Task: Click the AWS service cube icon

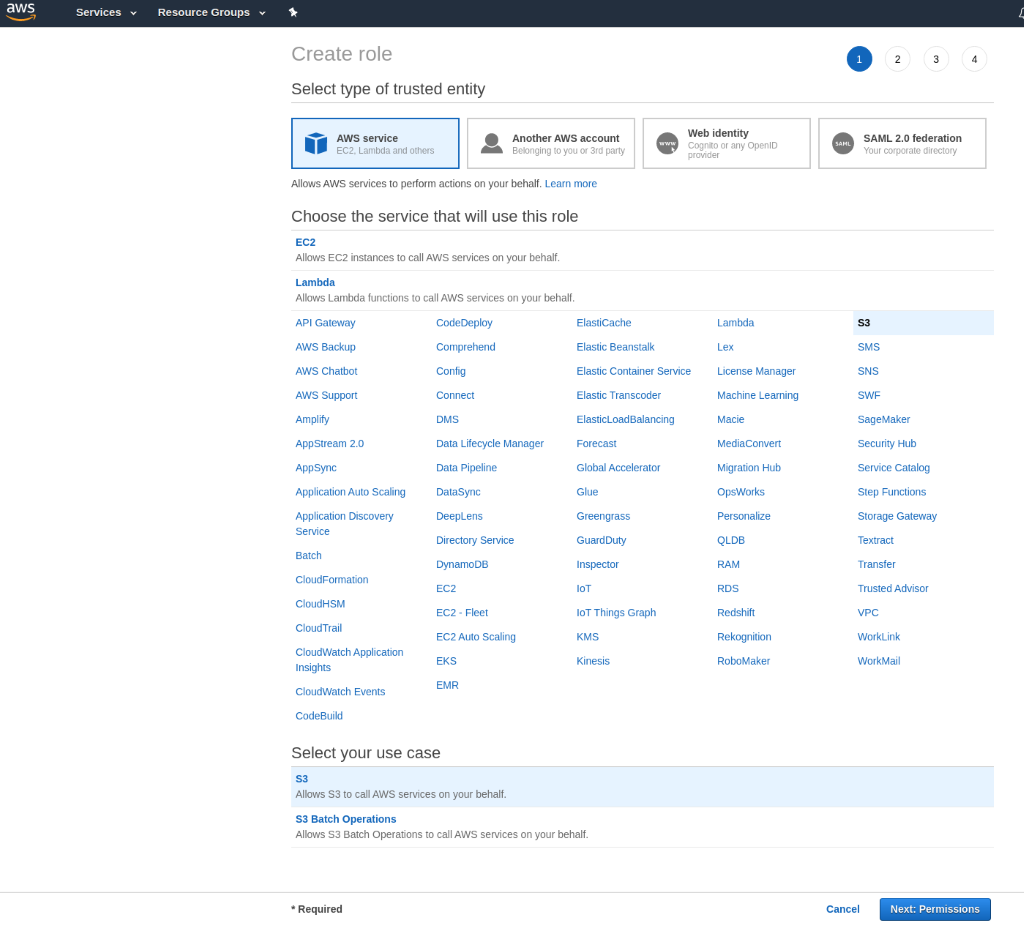Action: coord(316,144)
